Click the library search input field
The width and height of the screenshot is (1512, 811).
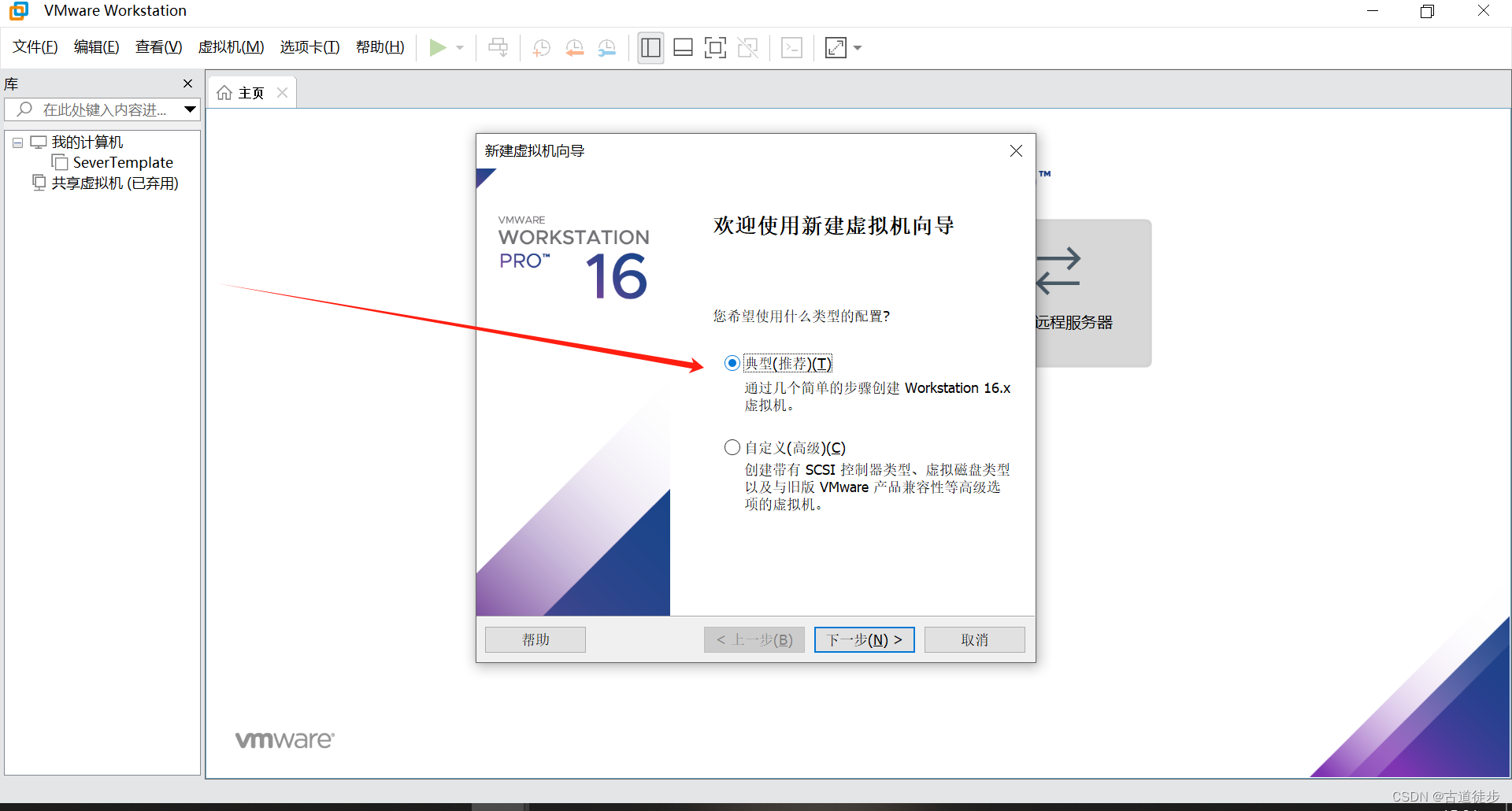click(102, 109)
